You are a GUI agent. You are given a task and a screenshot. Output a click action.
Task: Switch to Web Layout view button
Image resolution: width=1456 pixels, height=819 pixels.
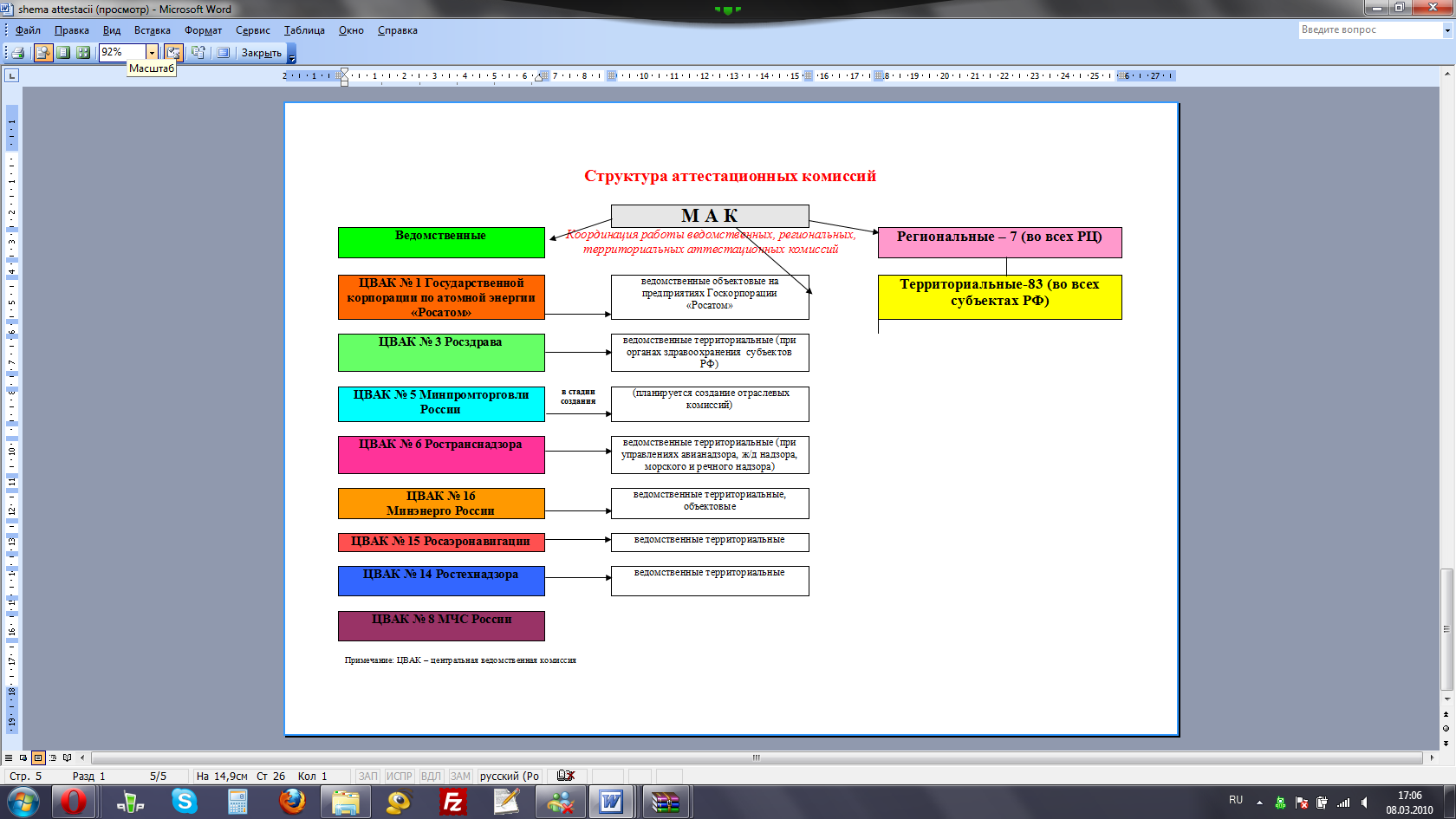23,757
